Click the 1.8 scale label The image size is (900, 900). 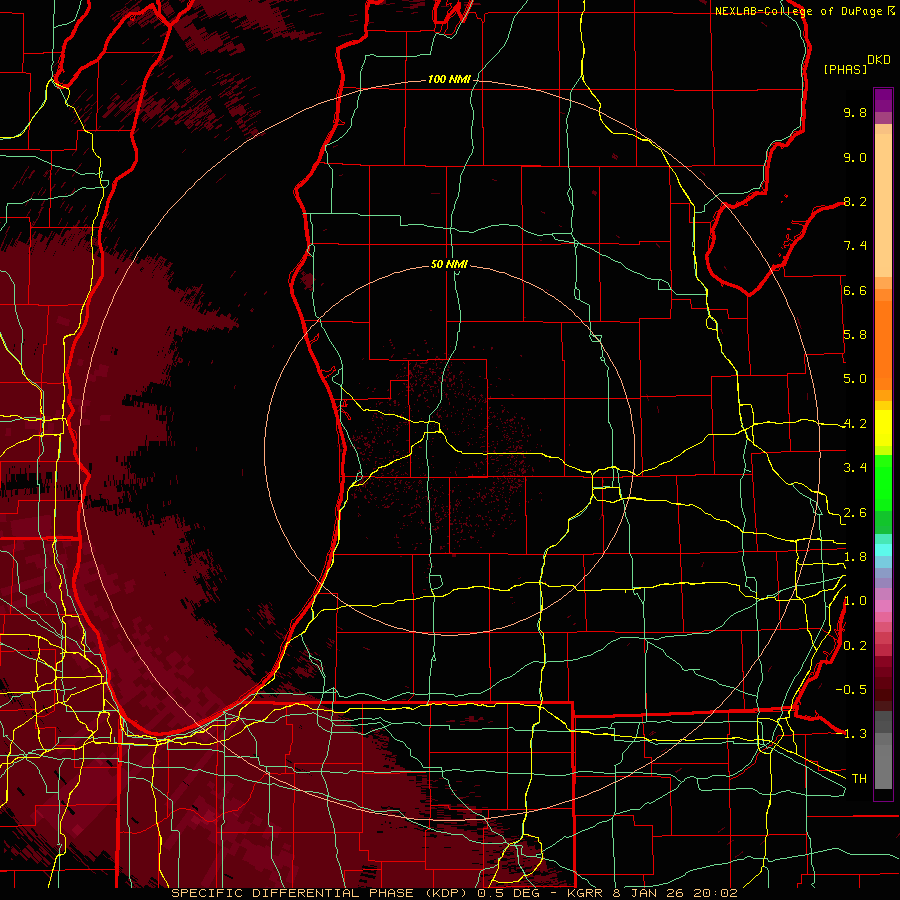pos(855,557)
